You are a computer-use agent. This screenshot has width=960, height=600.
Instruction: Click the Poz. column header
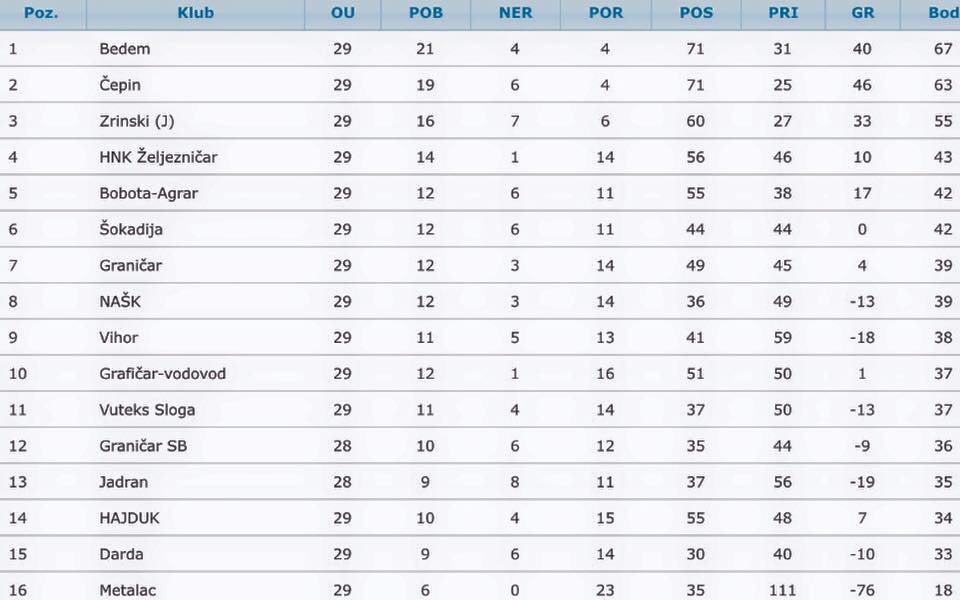point(41,13)
